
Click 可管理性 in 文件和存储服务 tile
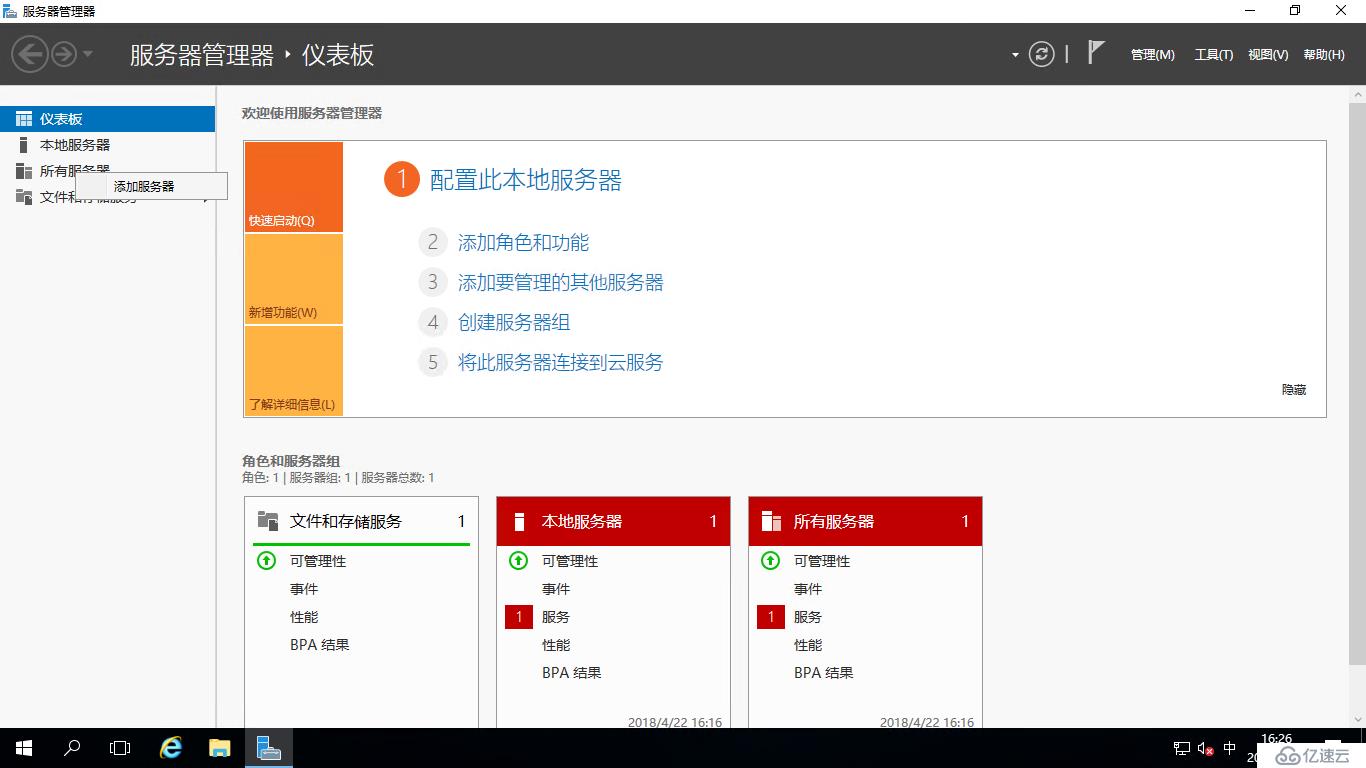(x=318, y=561)
